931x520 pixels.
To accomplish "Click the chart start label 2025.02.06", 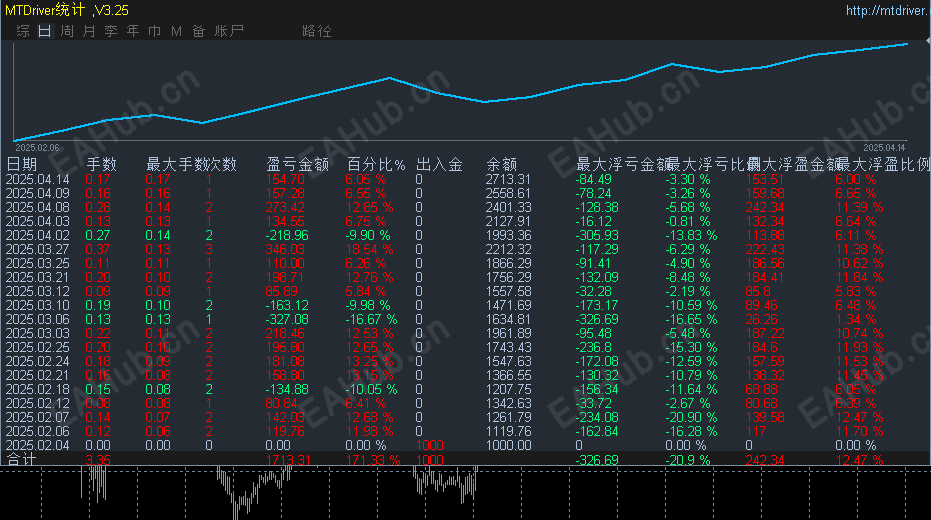I will (x=37, y=147).
